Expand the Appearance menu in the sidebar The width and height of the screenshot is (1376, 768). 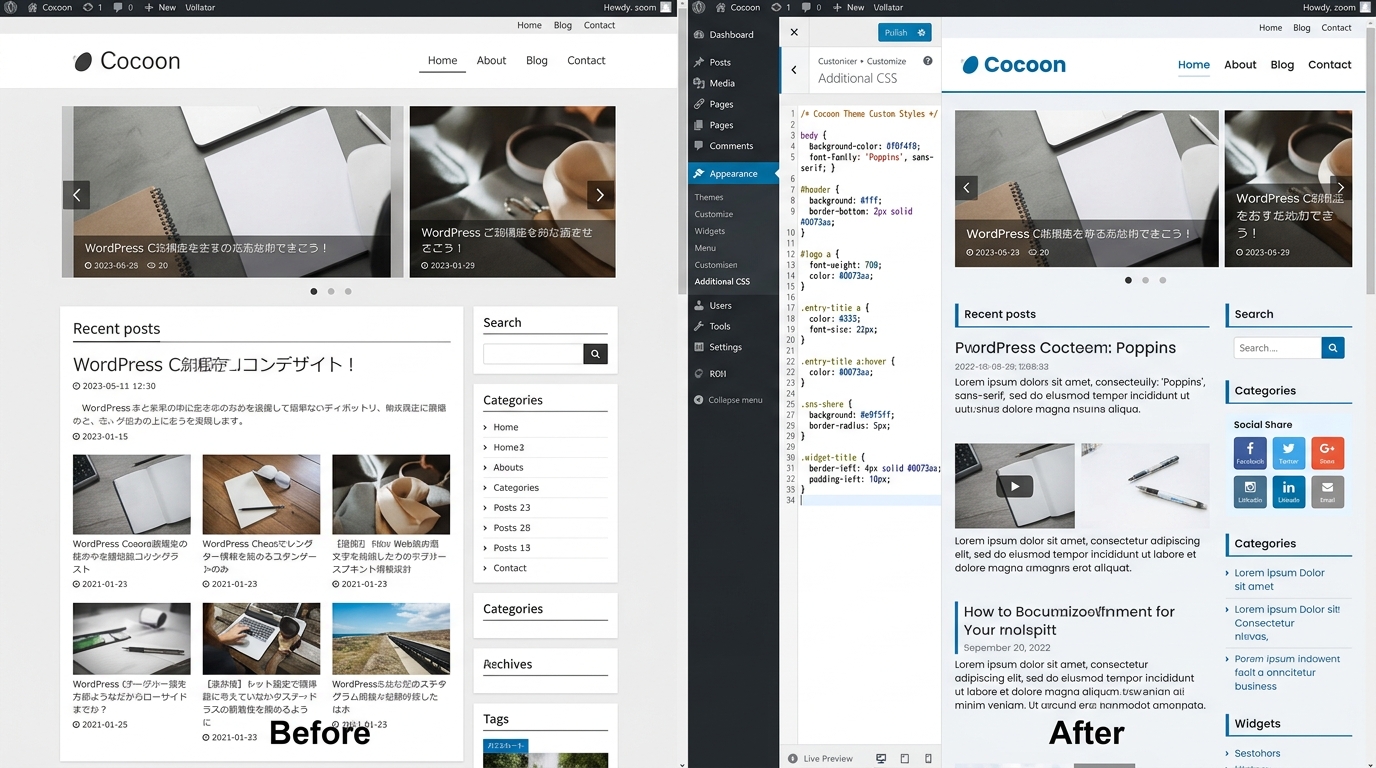(733, 173)
